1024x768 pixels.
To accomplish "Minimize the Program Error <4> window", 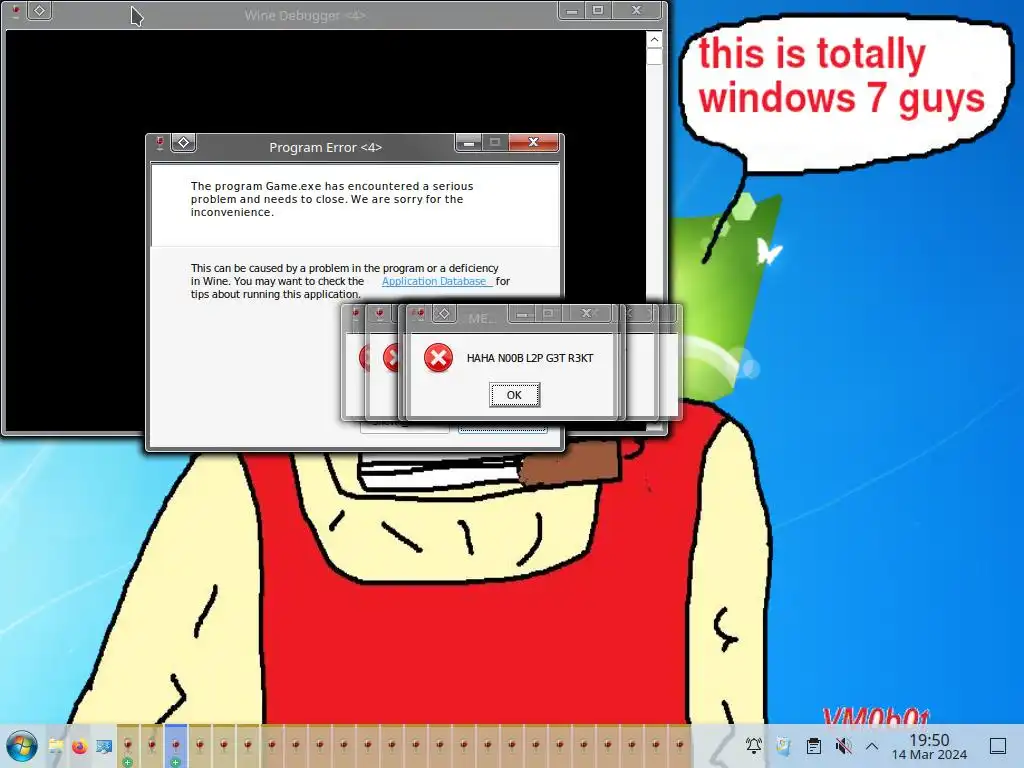I will point(468,142).
